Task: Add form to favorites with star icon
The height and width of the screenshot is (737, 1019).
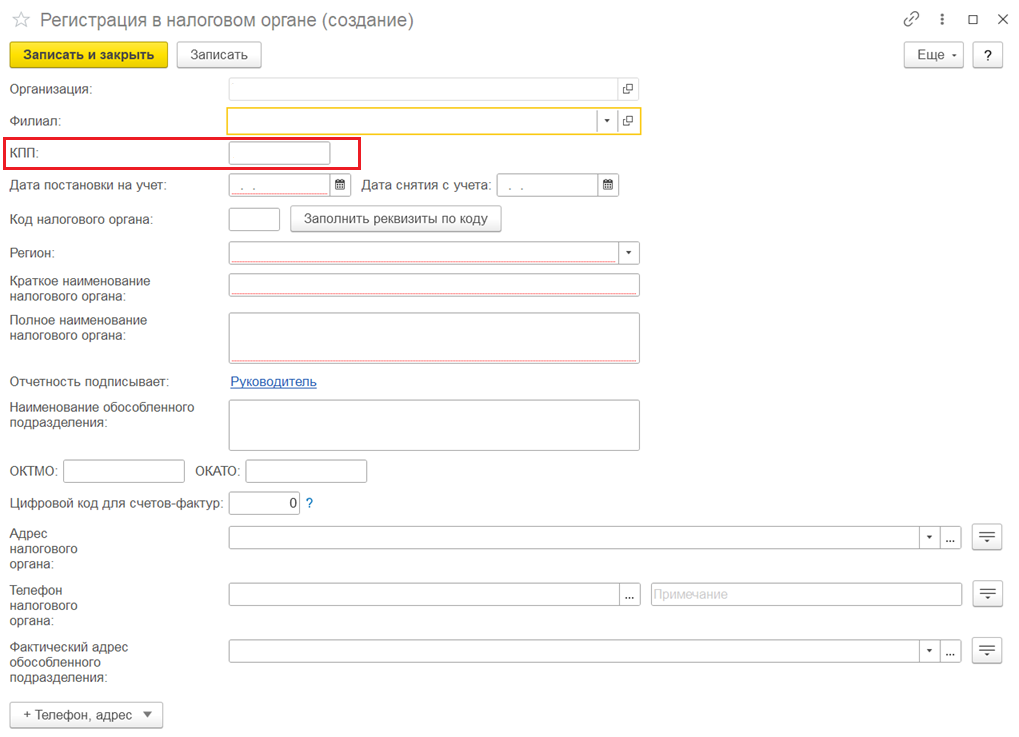Action: click(x=21, y=19)
